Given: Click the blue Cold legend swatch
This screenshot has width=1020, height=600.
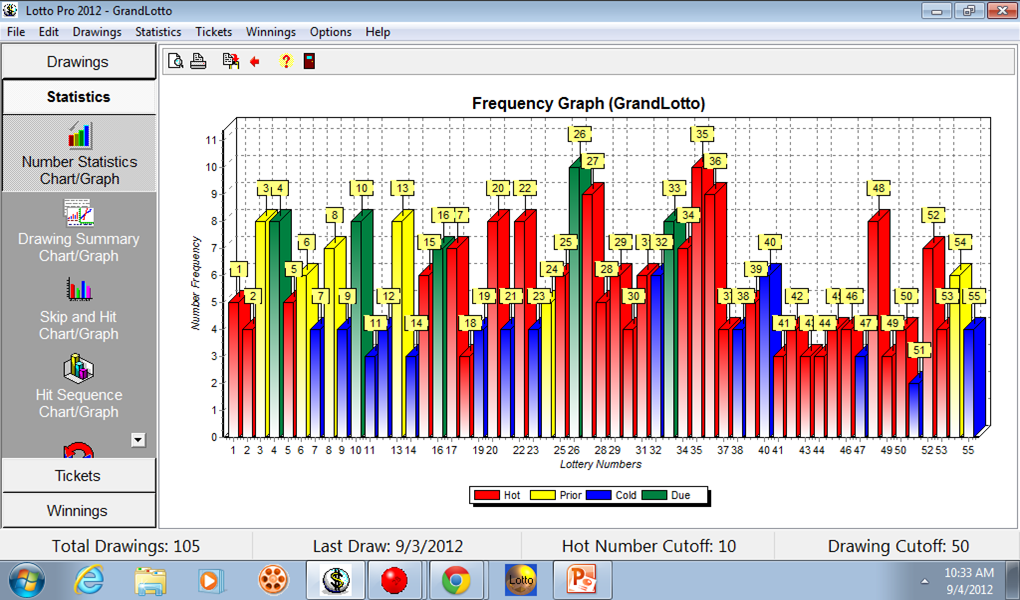Looking at the screenshot, I should point(598,495).
